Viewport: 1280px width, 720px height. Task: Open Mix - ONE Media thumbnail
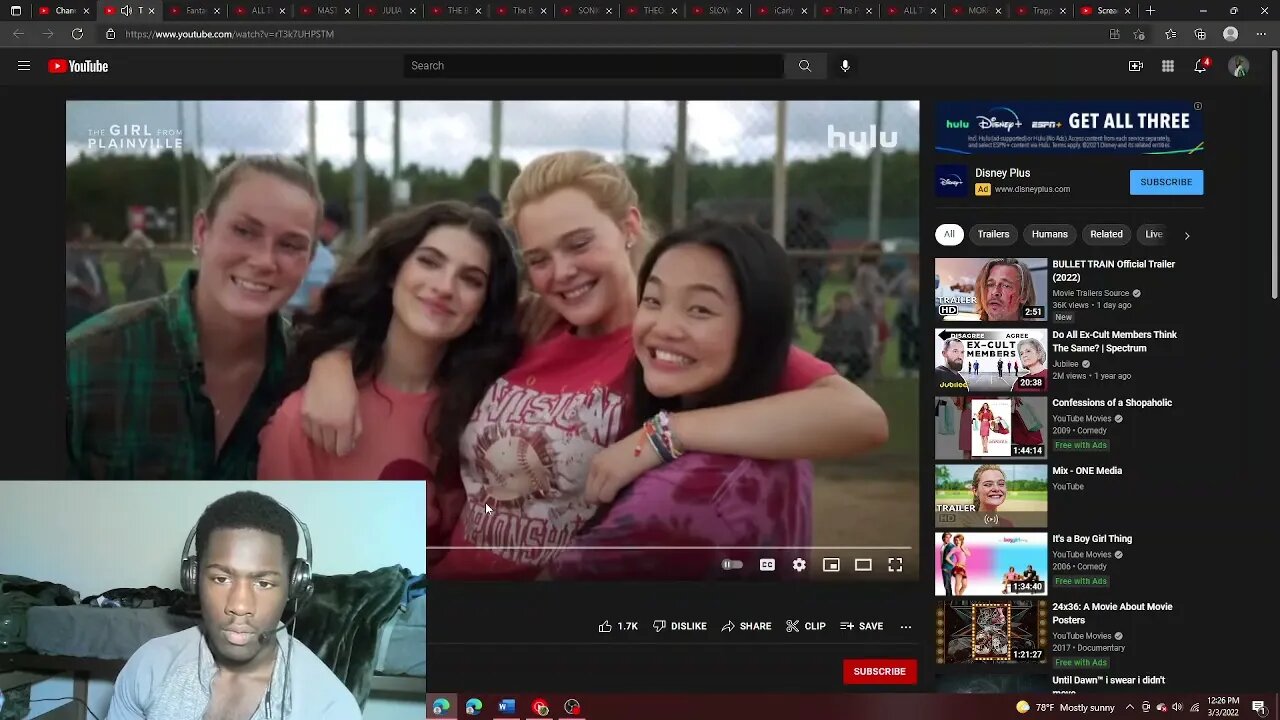[991, 495]
